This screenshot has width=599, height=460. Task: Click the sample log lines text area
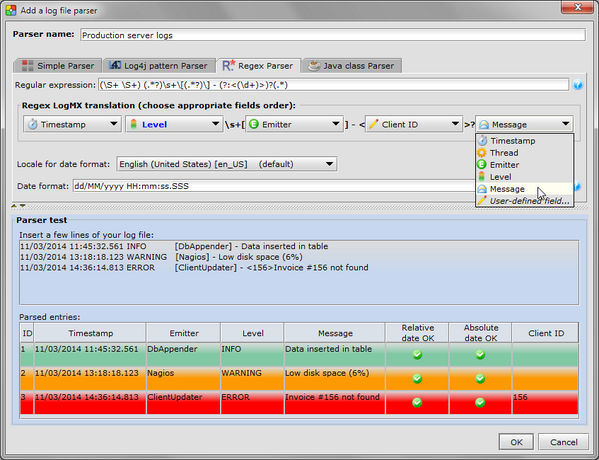(x=299, y=272)
